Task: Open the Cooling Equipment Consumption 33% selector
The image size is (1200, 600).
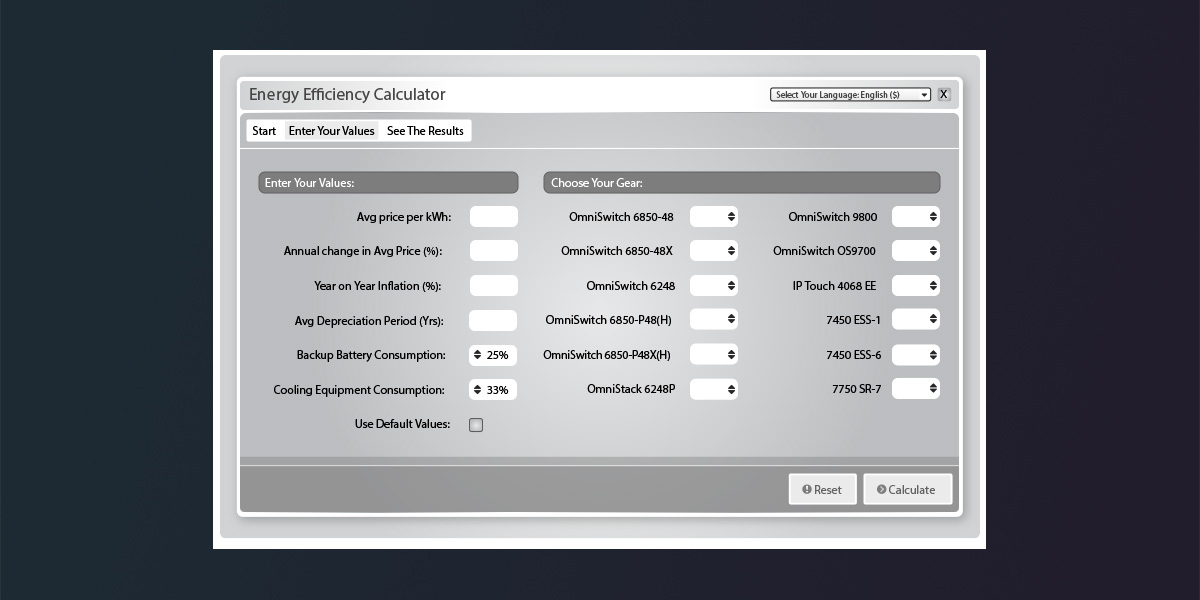Action: tap(493, 390)
